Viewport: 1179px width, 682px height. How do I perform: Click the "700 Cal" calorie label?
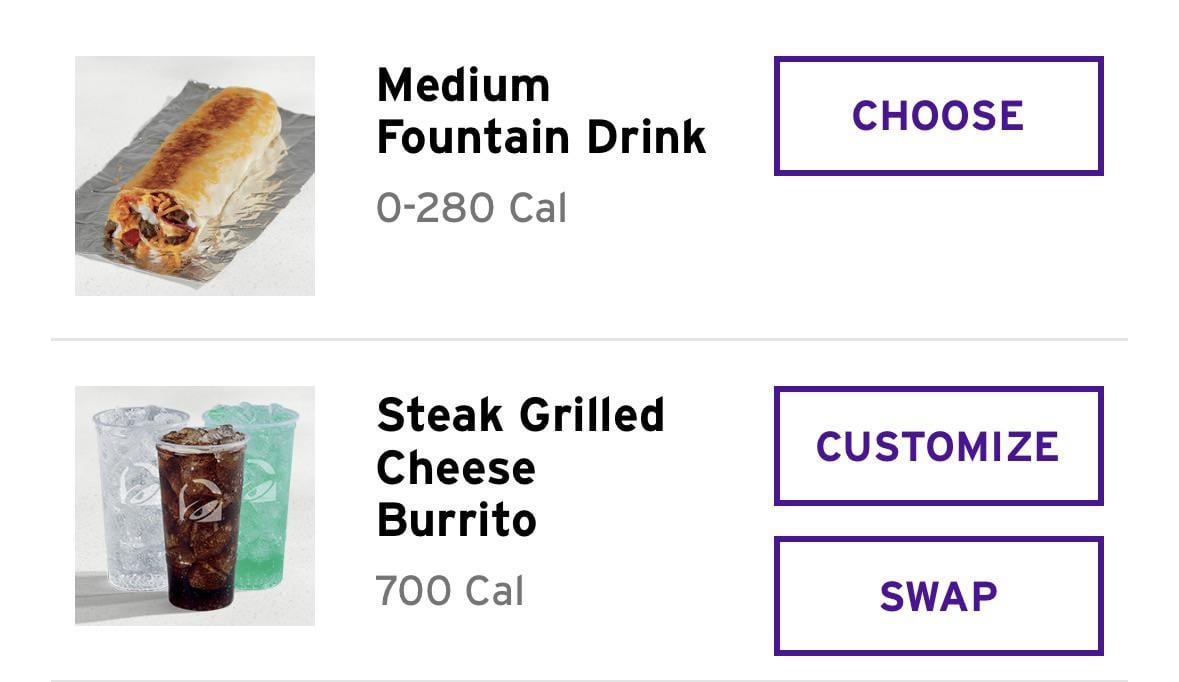click(x=449, y=591)
